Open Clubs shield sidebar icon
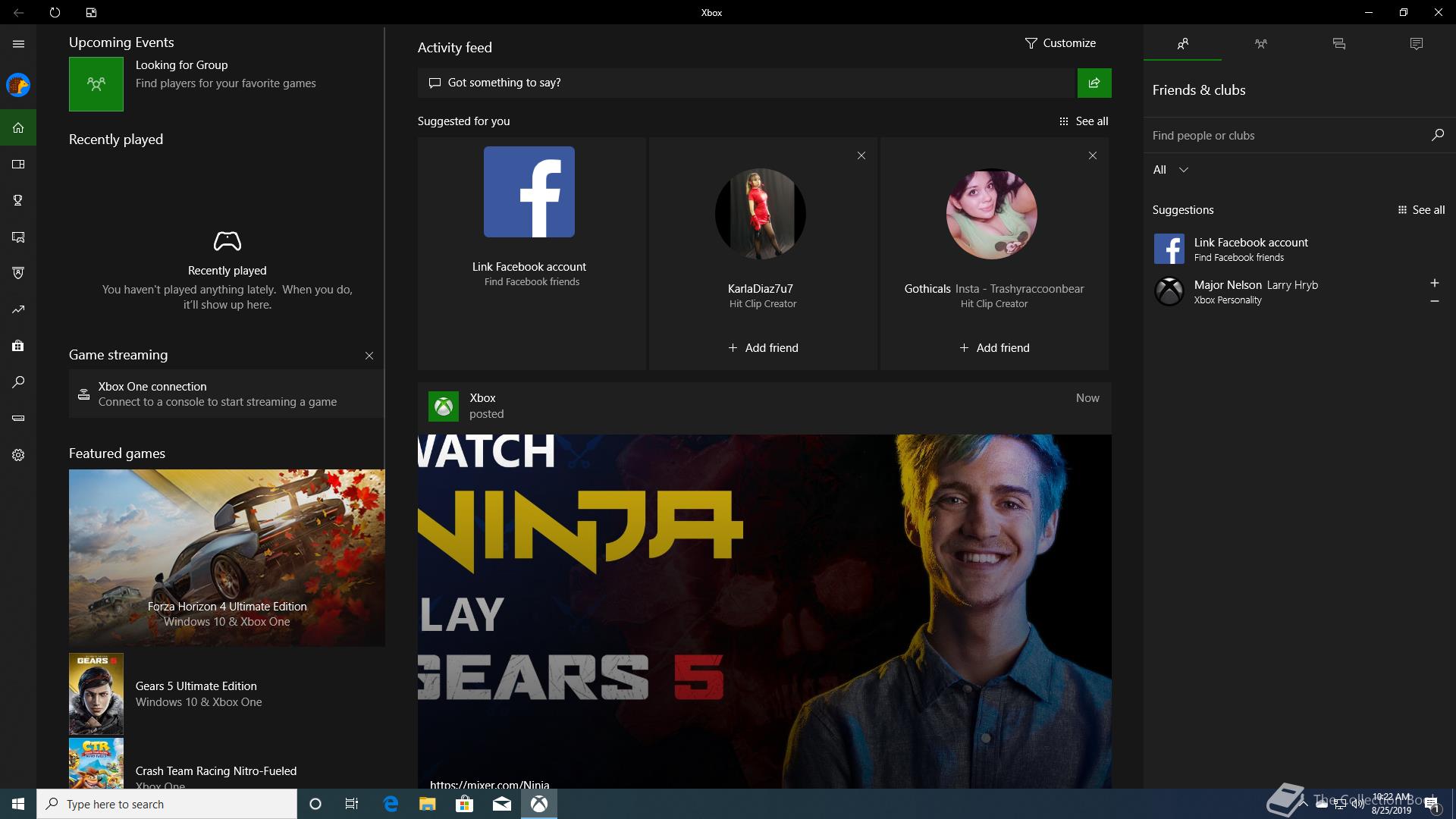 click(18, 273)
